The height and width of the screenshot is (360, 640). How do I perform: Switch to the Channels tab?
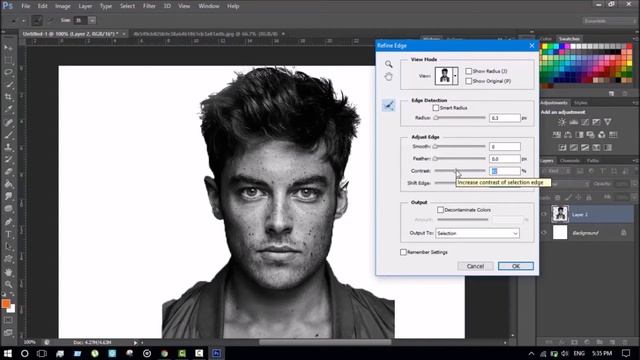[569, 161]
